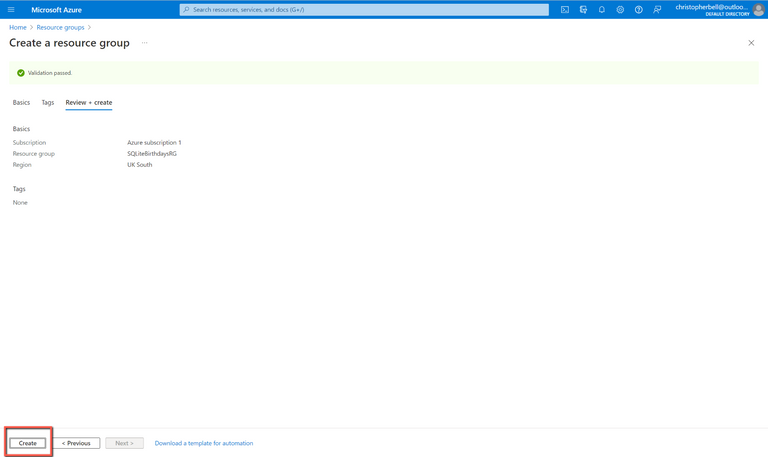The image size is (768, 457).
Task: Show notifications via the bell icon
Action: point(602,10)
